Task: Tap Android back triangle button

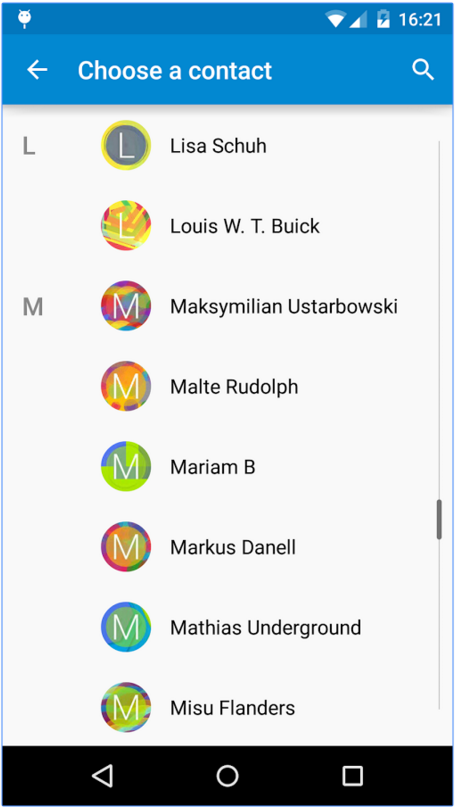Action: pos(102,776)
